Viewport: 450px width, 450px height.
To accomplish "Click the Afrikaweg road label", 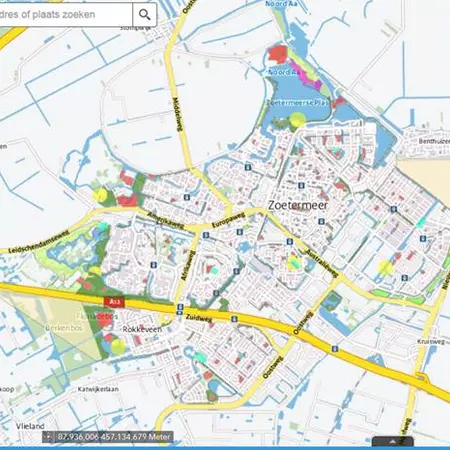I will click(188, 266).
